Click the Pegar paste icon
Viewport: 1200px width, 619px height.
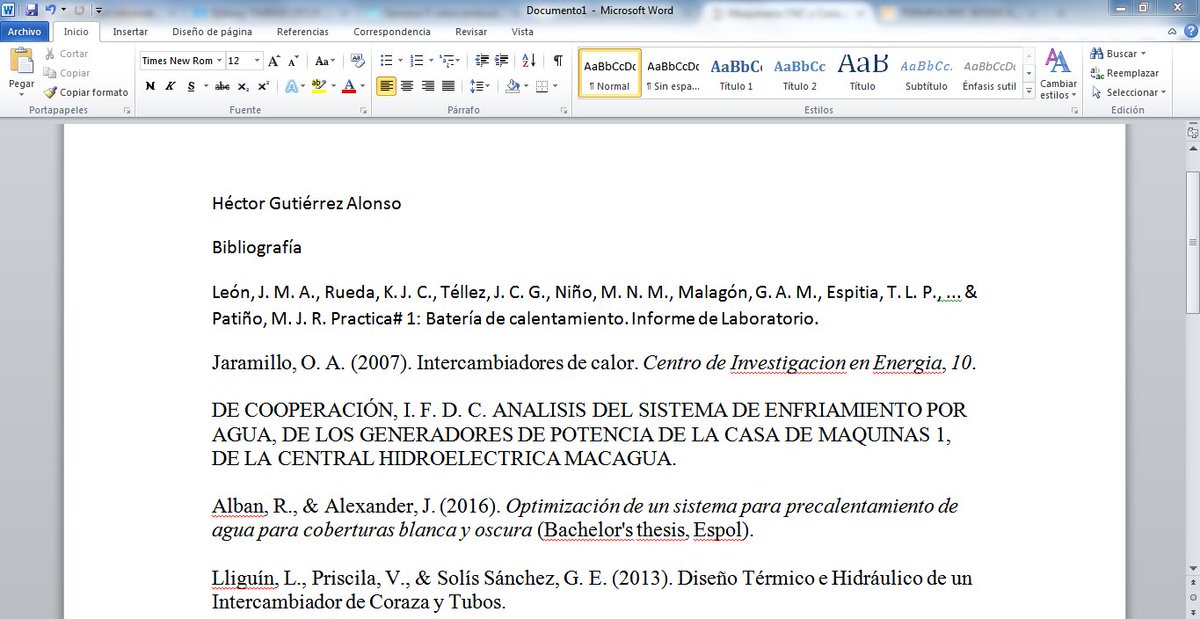21,60
